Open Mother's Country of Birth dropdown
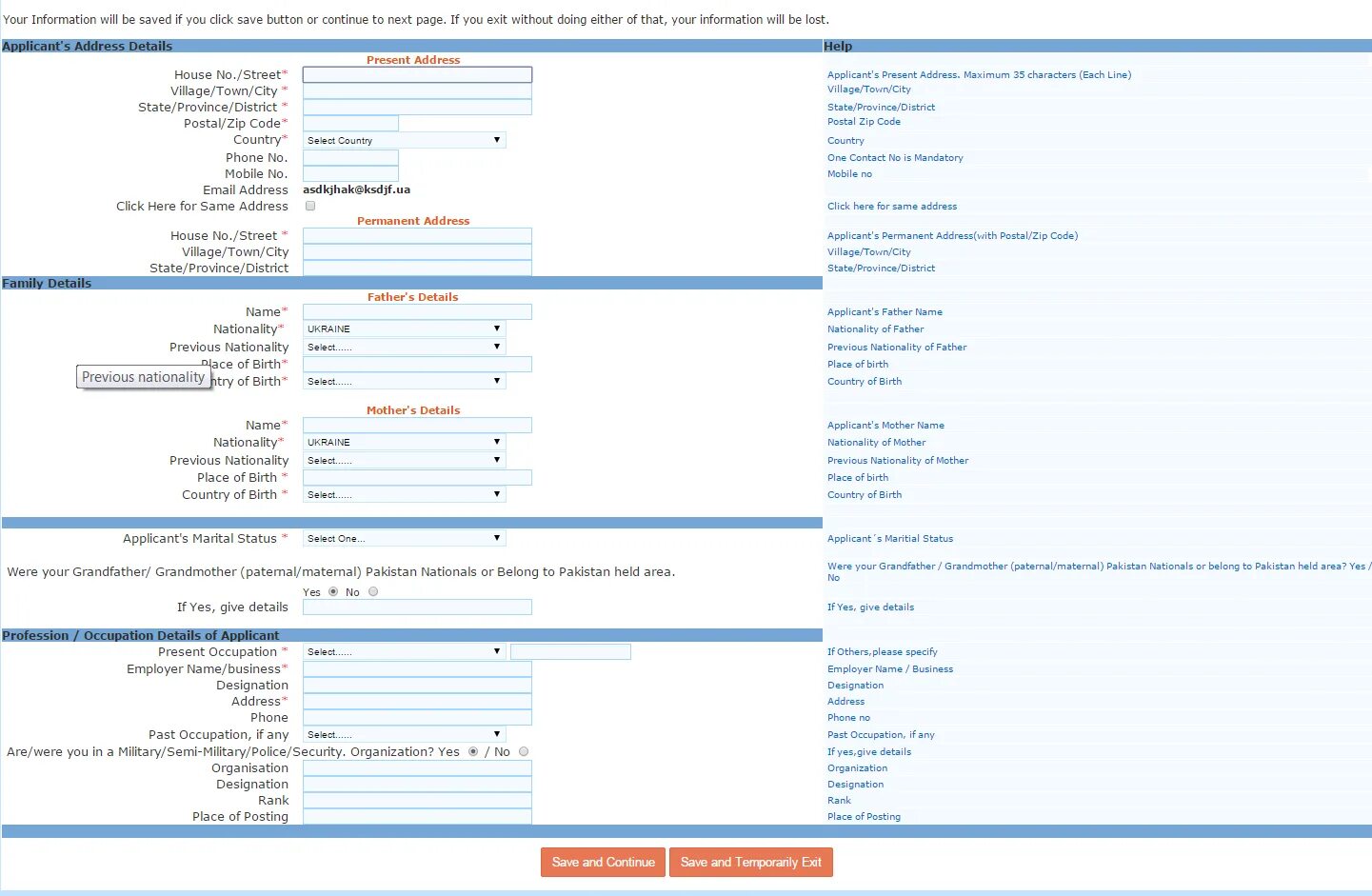This screenshot has width=1372, height=896. coord(404,494)
